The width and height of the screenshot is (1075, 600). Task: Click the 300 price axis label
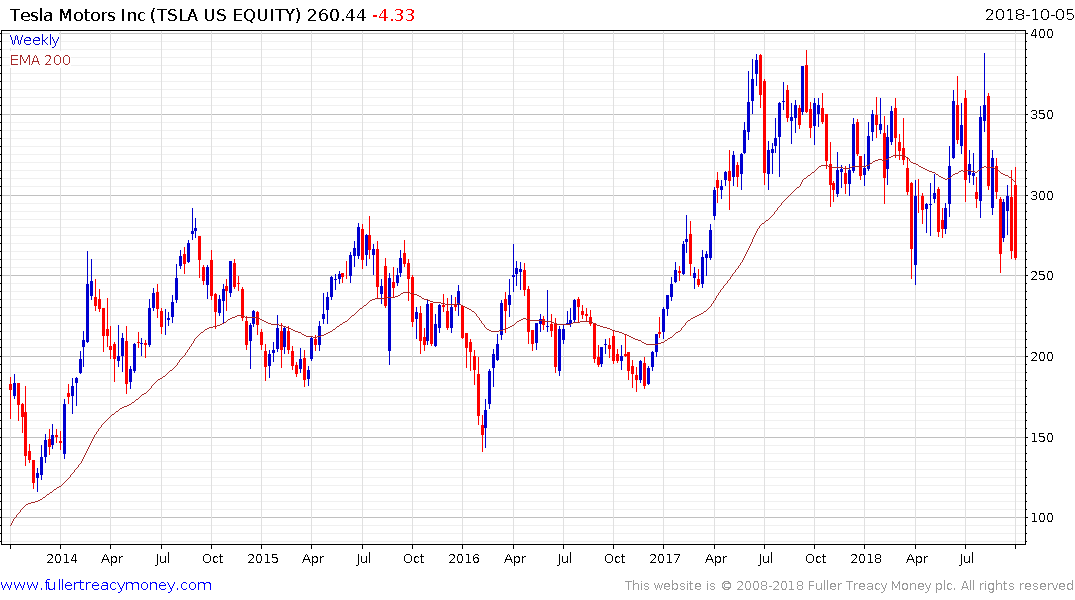click(1042, 195)
